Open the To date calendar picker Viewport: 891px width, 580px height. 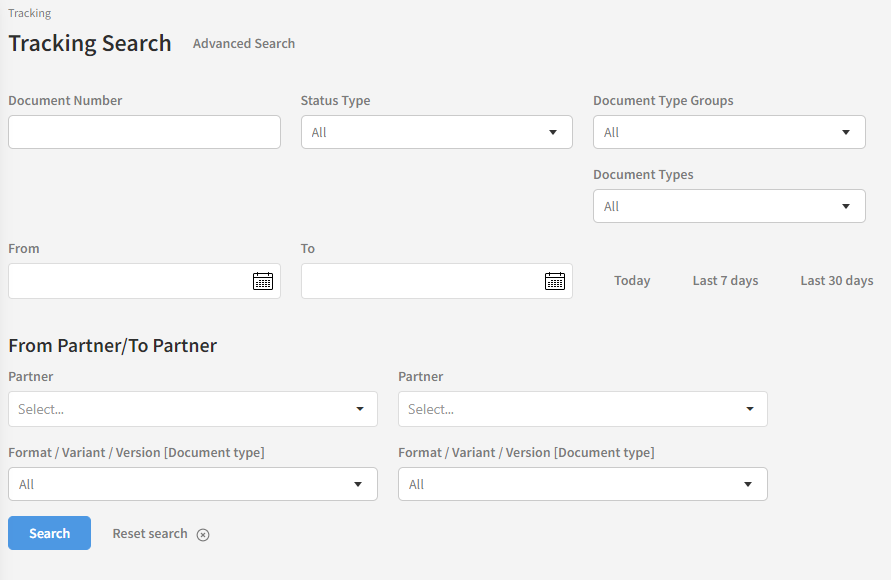(555, 281)
